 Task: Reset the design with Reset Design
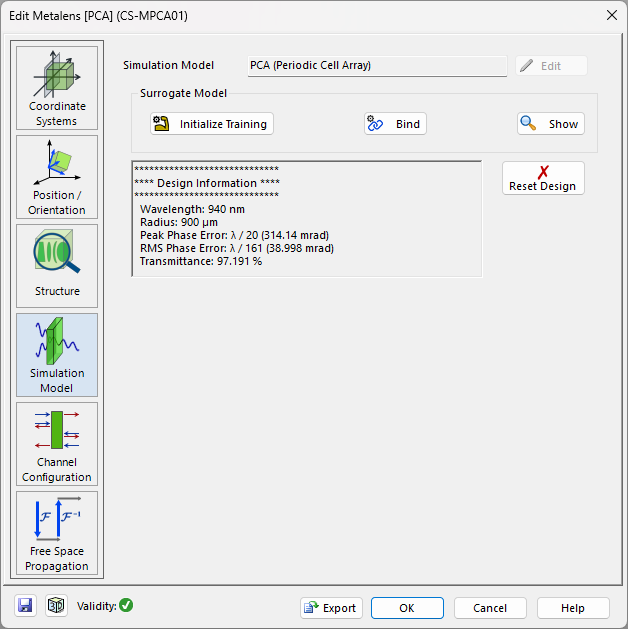[543, 178]
